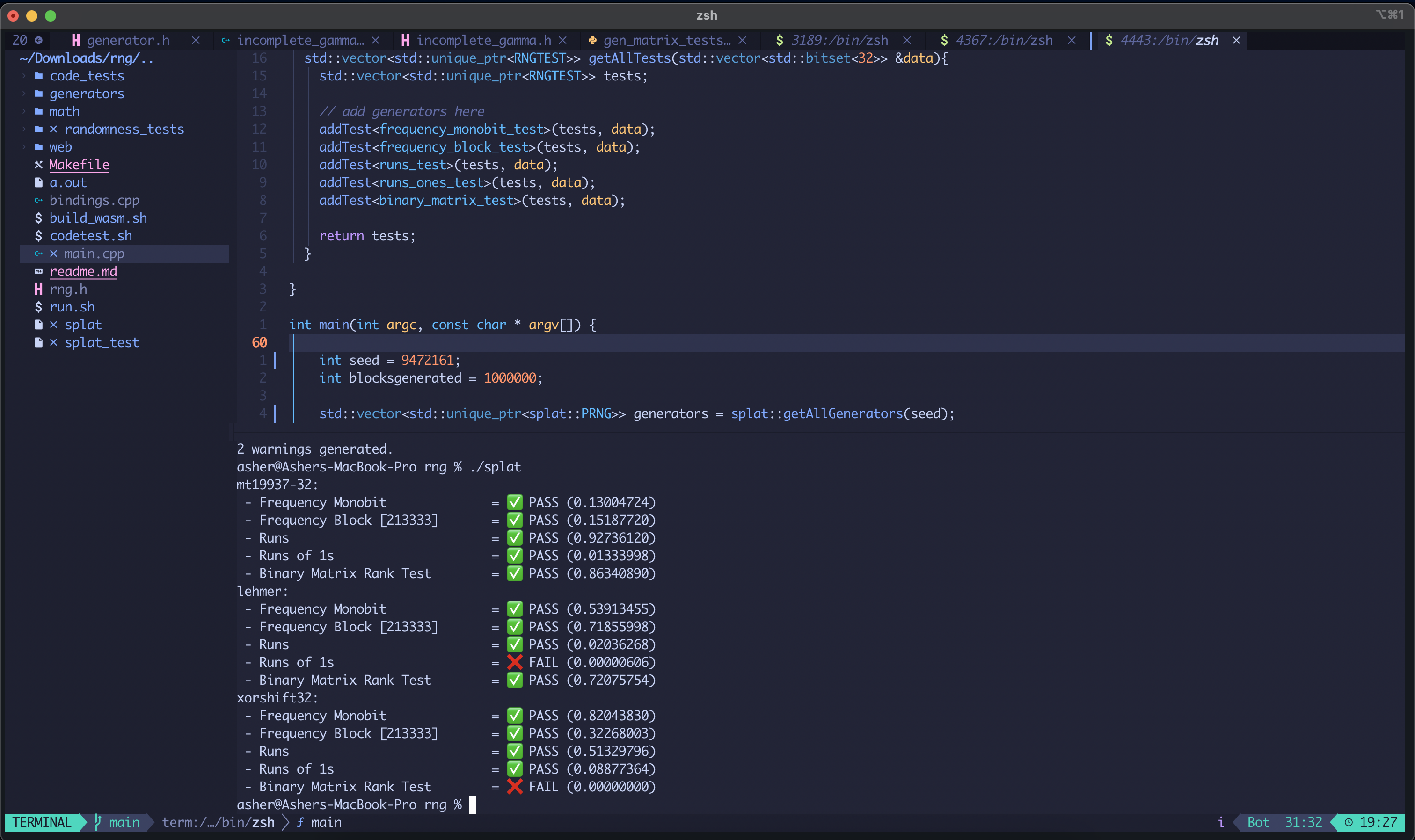Click the codetest.sh shell icon
The width and height of the screenshot is (1415, 840).
[38, 236]
